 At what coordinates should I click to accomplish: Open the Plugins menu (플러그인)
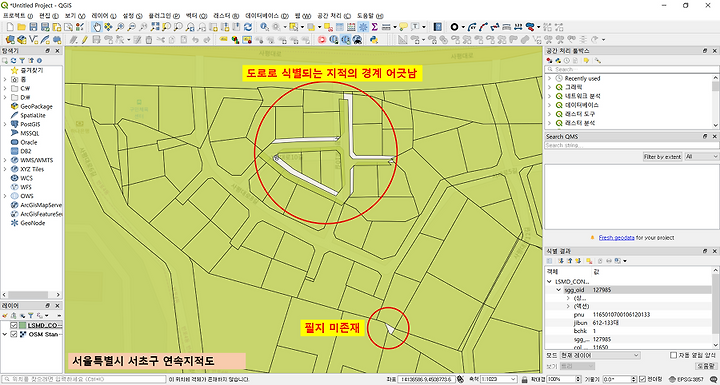pyautogui.click(x=165, y=16)
